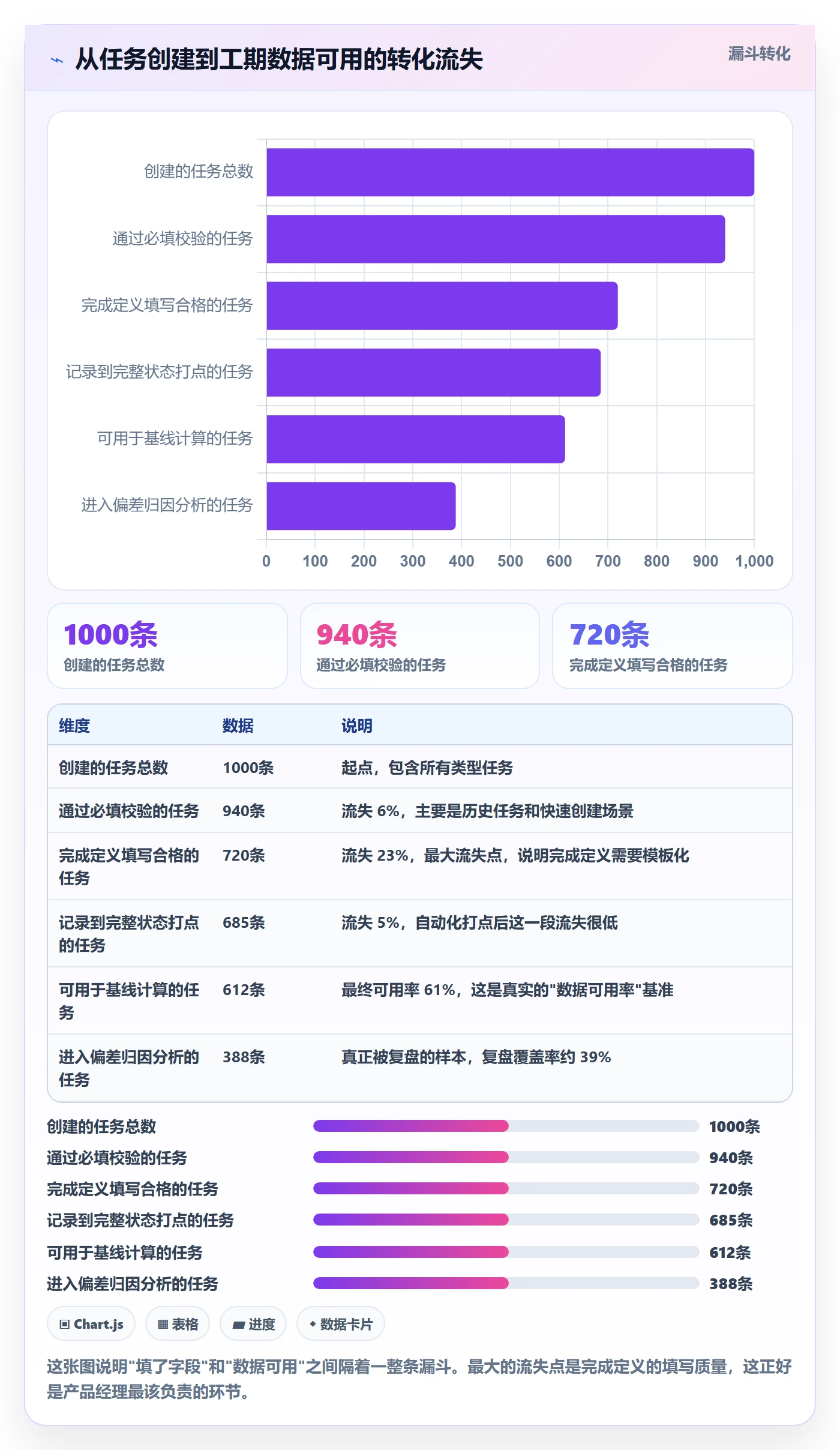Screen dimensions: 840x1450
Task: Click description starting 最终可用率 61%
Action: (x=508, y=990)
